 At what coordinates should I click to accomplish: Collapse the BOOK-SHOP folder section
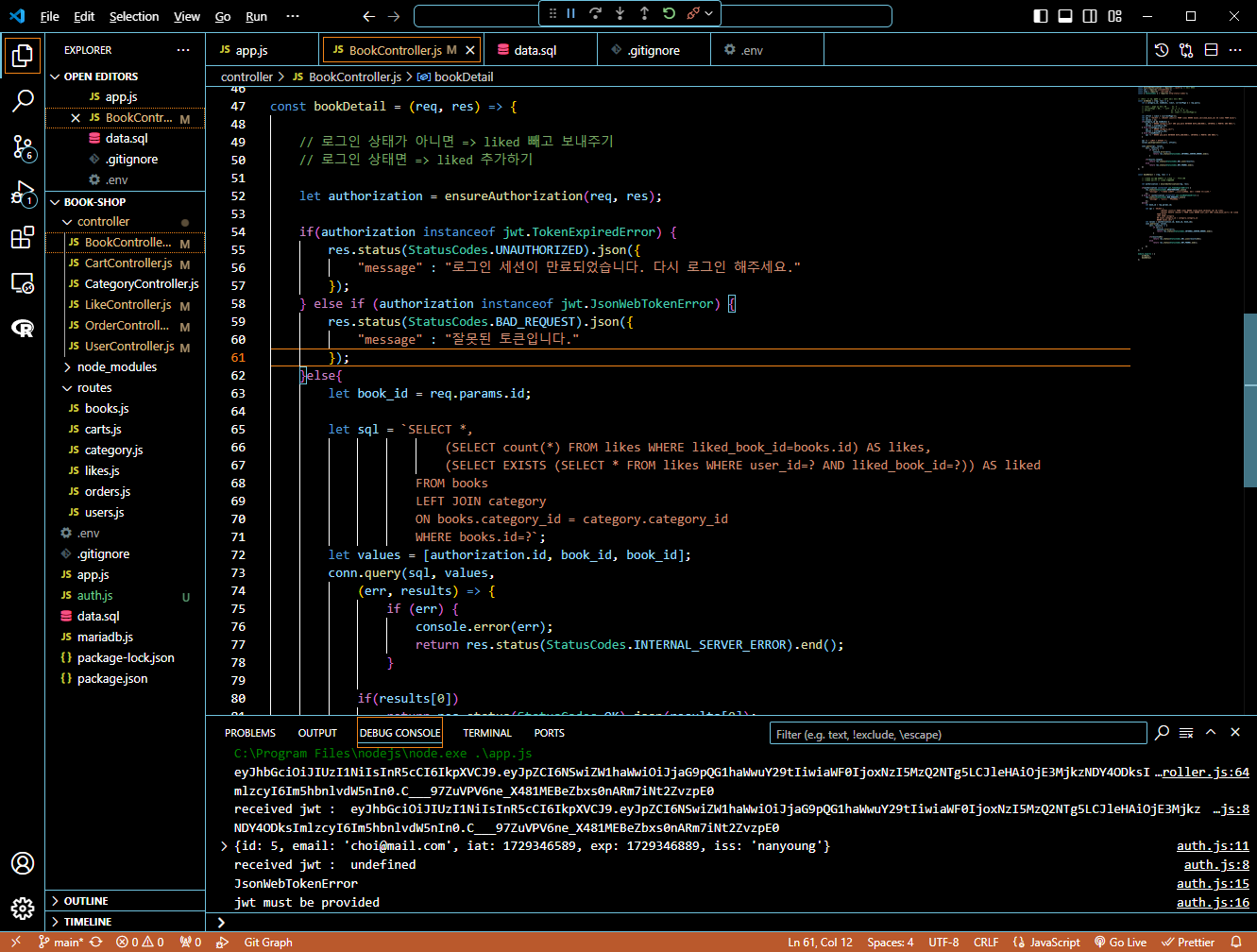tap(126, 202)
